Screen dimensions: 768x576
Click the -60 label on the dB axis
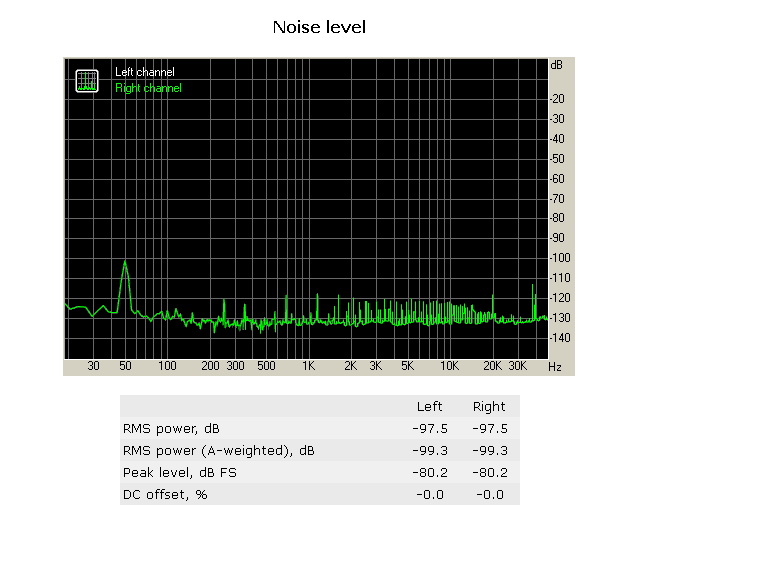(557, 179)
